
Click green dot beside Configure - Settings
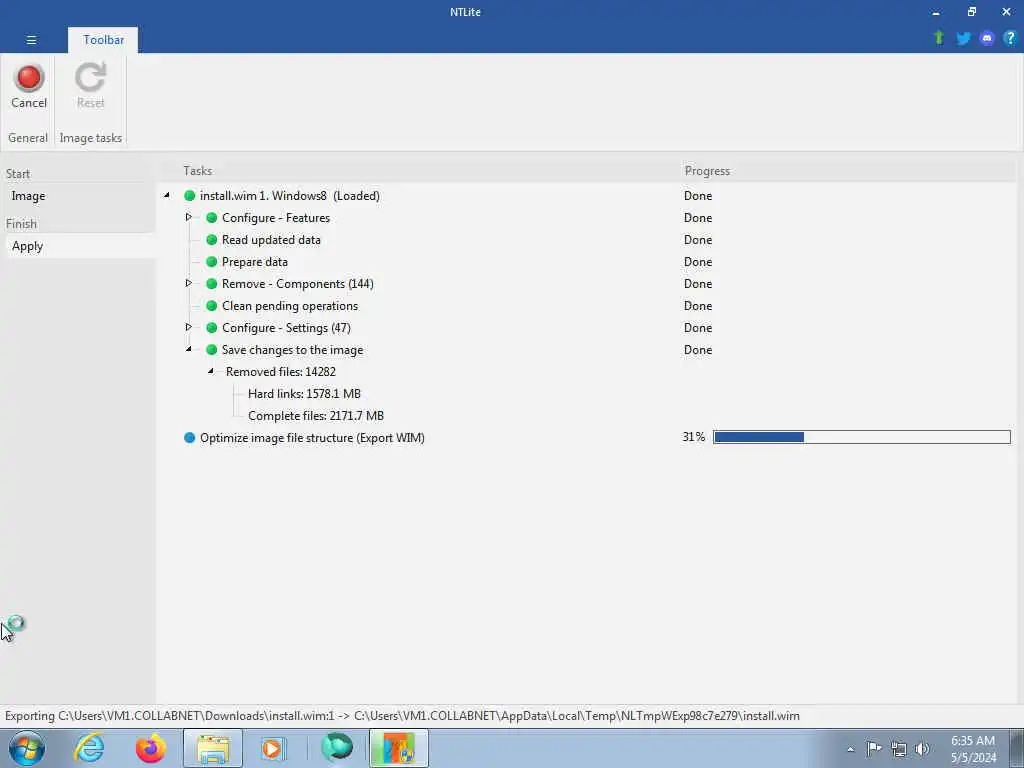click(212, 327)
